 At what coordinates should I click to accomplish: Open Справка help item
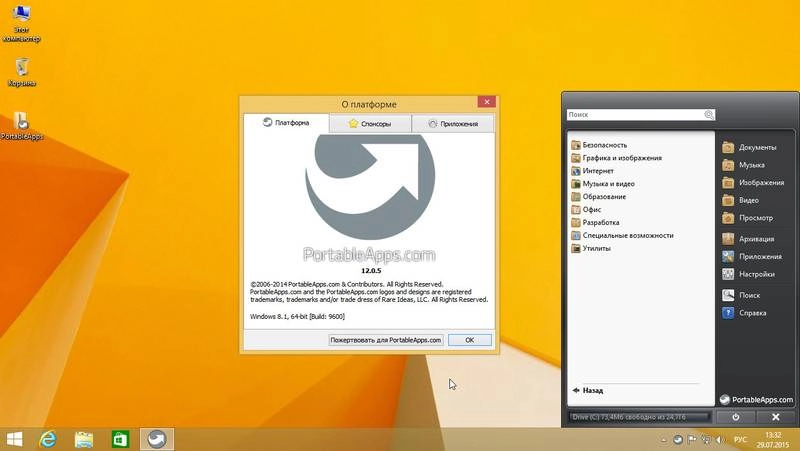pyautogui.click(x=744, y=313)
